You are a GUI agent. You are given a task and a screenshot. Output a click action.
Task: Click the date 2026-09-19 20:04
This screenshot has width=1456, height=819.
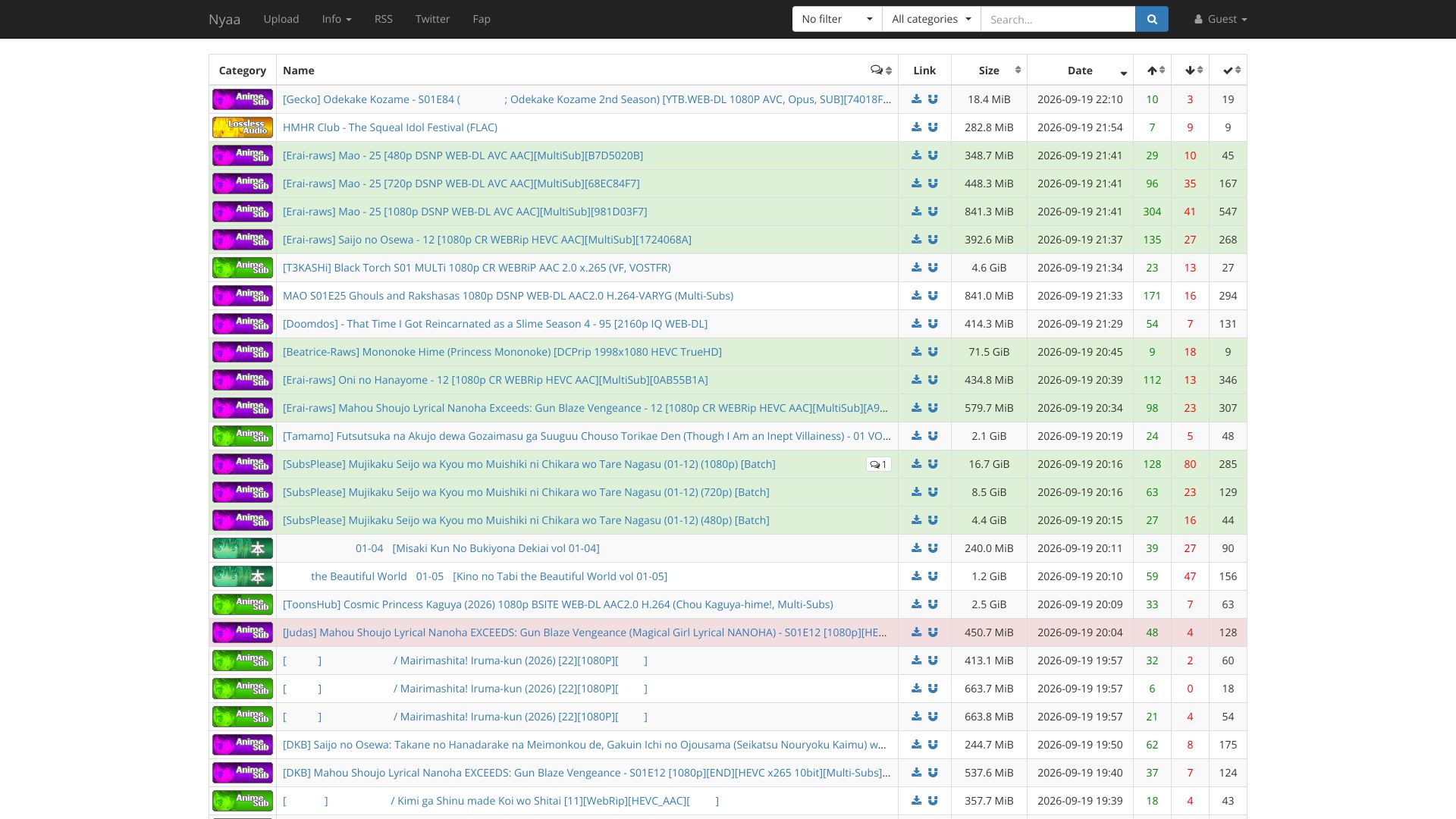pos(1080,632)
